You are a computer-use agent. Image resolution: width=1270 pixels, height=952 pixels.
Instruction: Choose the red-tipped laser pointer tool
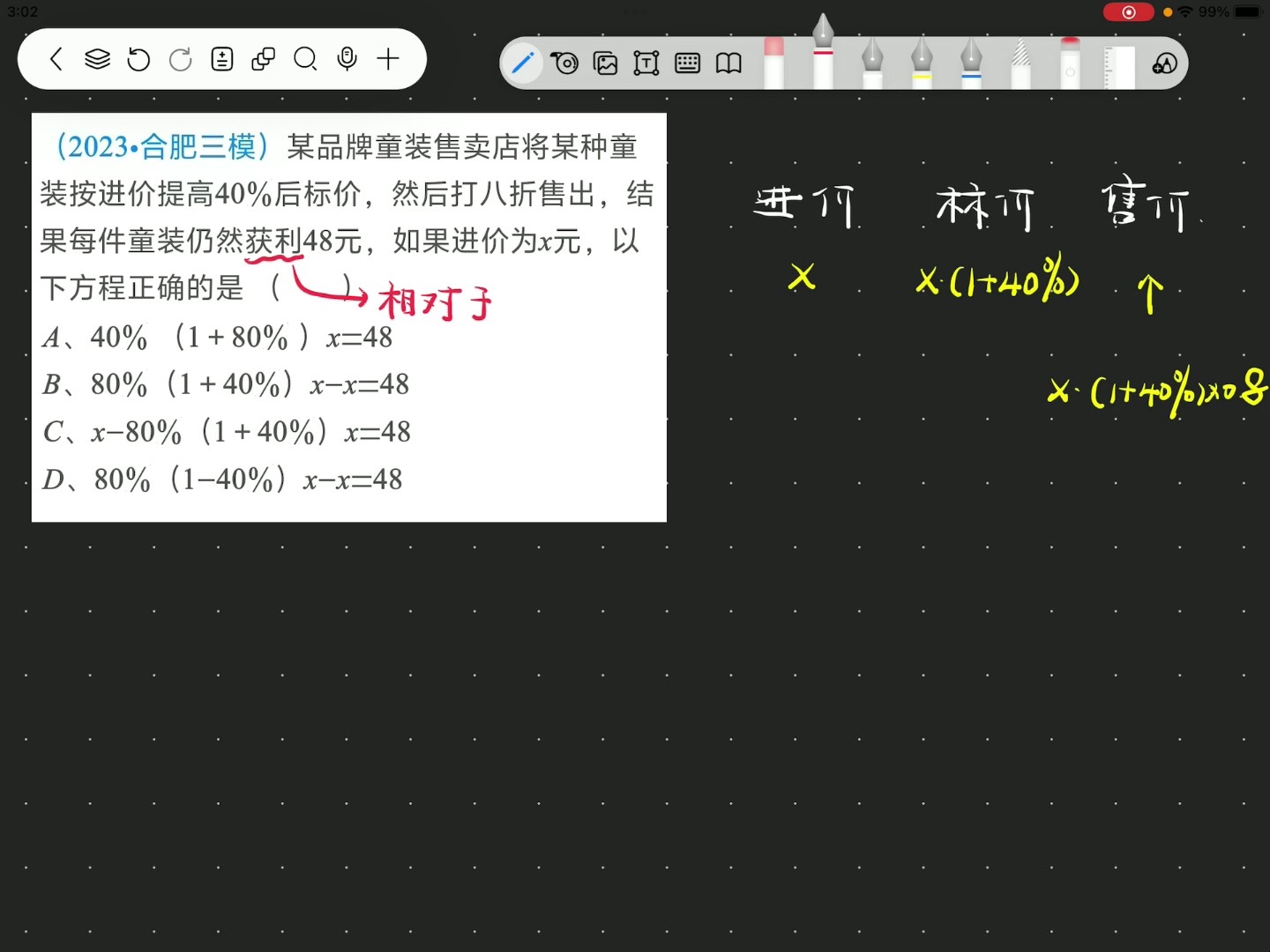[1070, 62]
